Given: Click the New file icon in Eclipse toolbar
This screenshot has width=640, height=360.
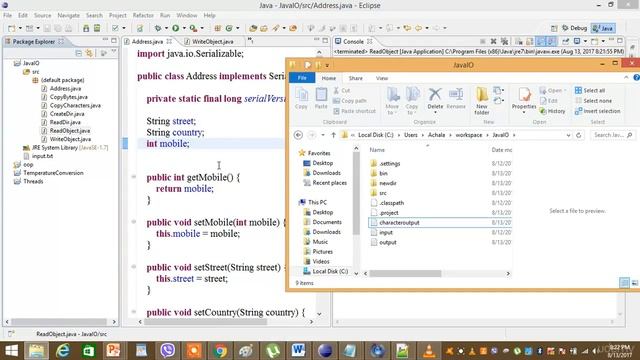Looking at the screenshot, I should click(11, 28).
